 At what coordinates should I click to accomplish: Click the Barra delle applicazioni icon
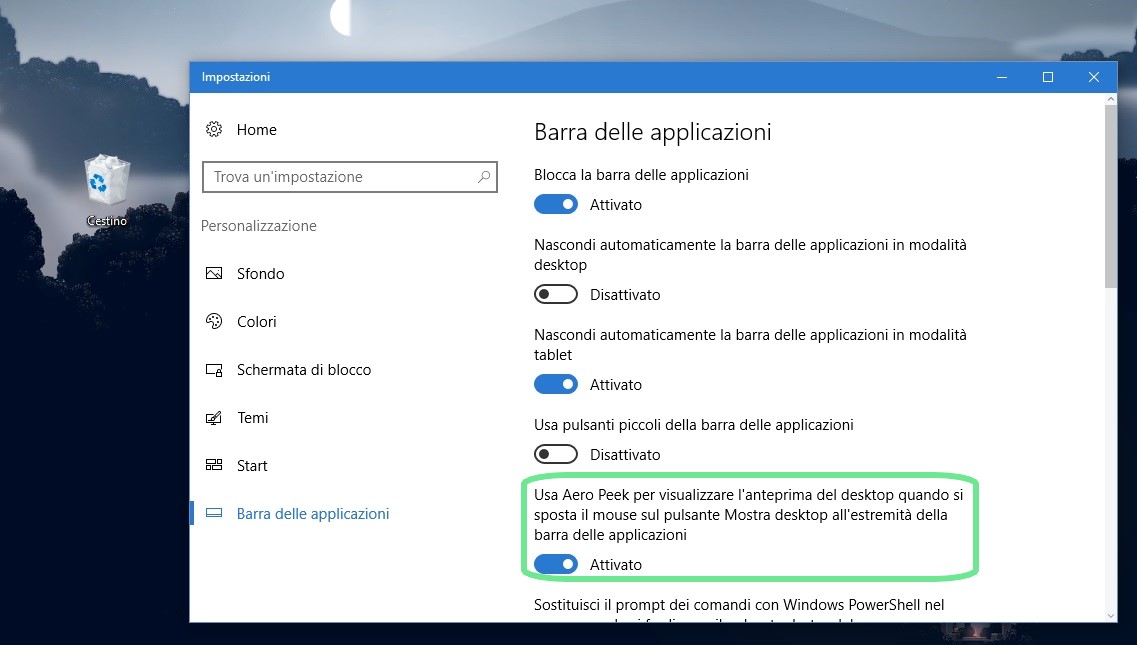click(x=214, y=514)
